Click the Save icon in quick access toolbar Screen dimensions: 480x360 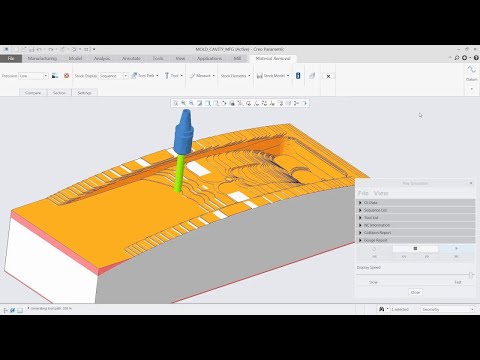coord(31,49)
